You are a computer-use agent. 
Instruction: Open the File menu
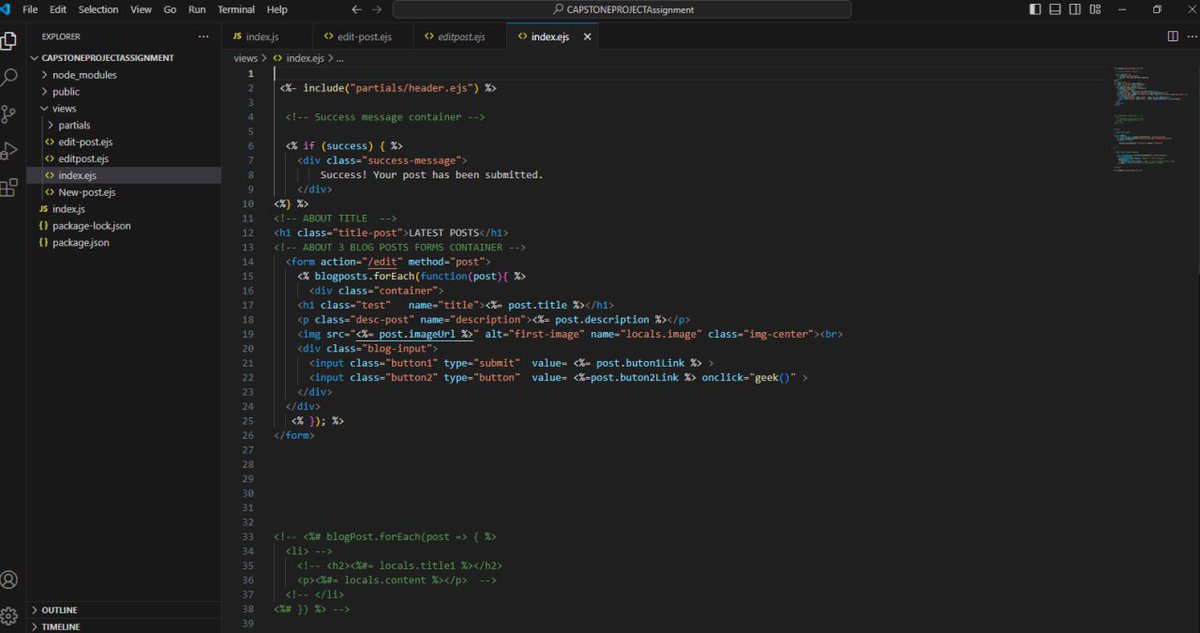coord(30,9)
